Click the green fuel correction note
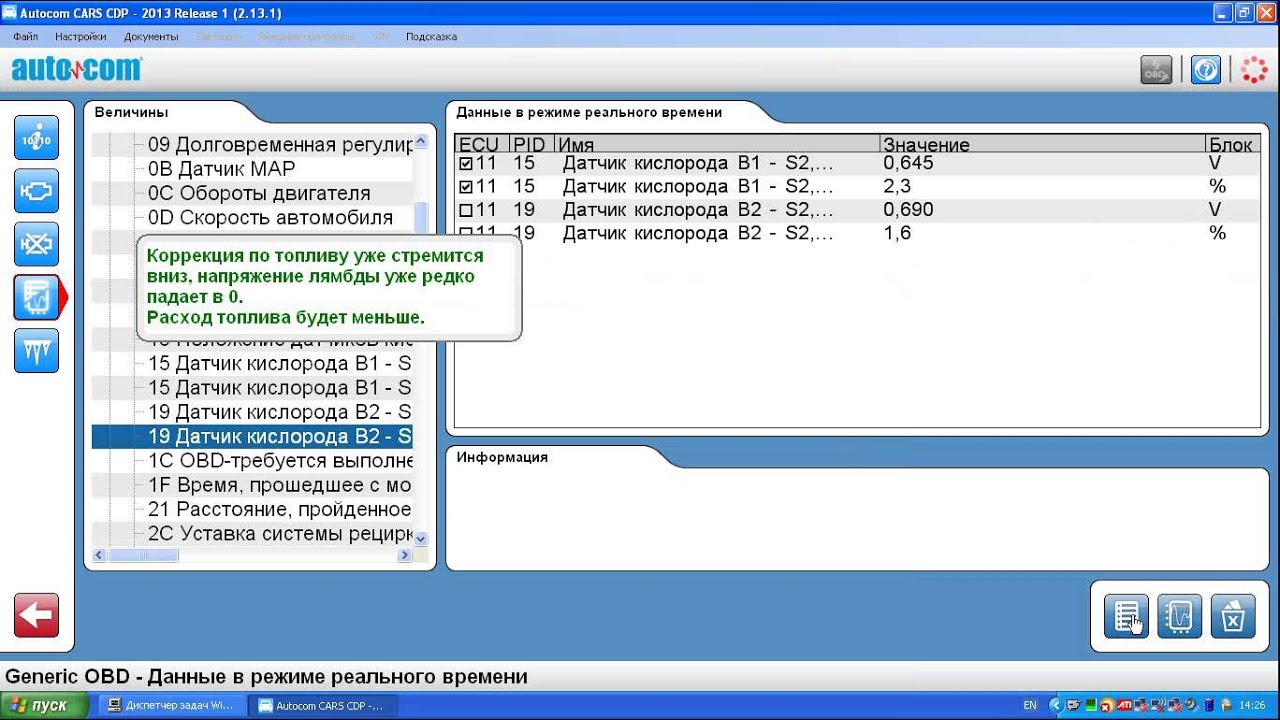 click(328, 287)
